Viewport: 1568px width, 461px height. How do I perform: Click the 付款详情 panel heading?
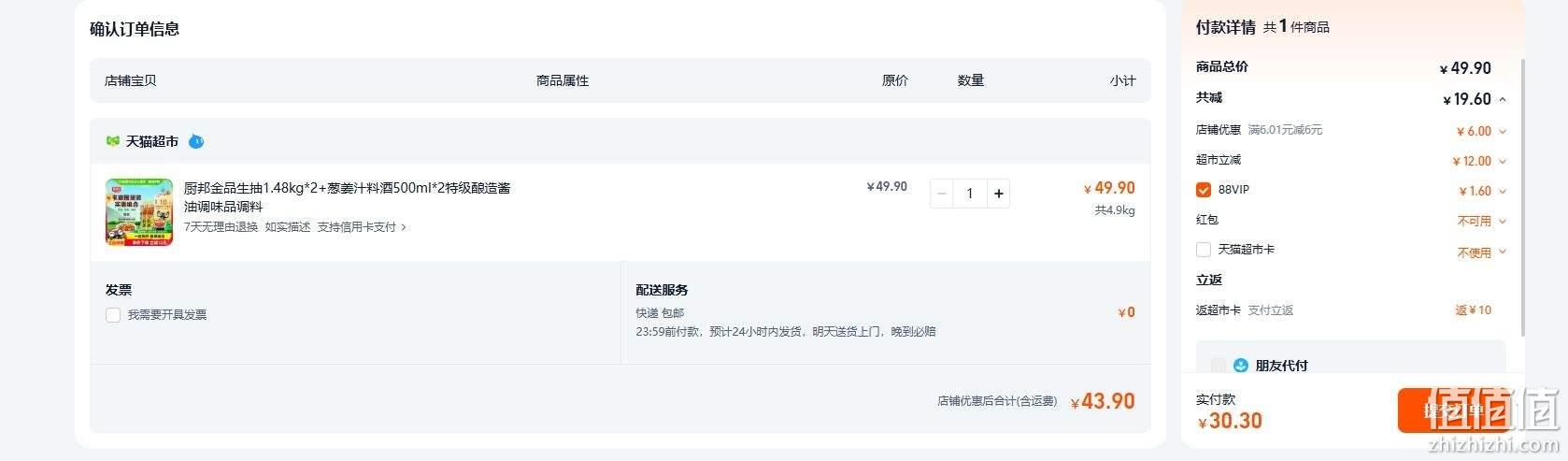point(1226,27)
